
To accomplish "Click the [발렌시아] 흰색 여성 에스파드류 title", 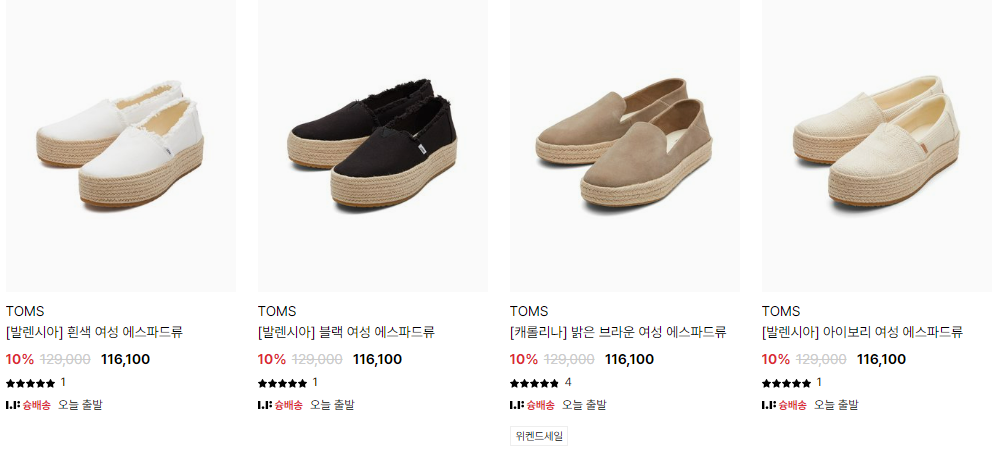I will click(x=94, y=332).
